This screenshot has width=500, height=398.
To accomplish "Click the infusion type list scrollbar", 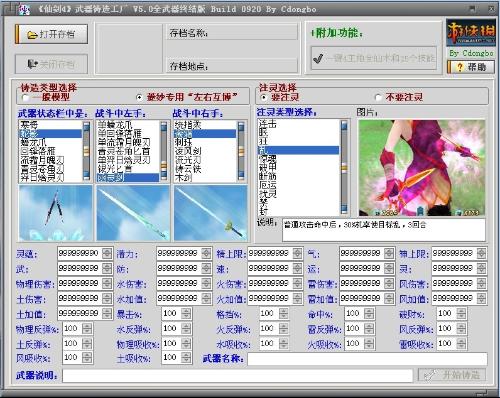I will 344,167.
